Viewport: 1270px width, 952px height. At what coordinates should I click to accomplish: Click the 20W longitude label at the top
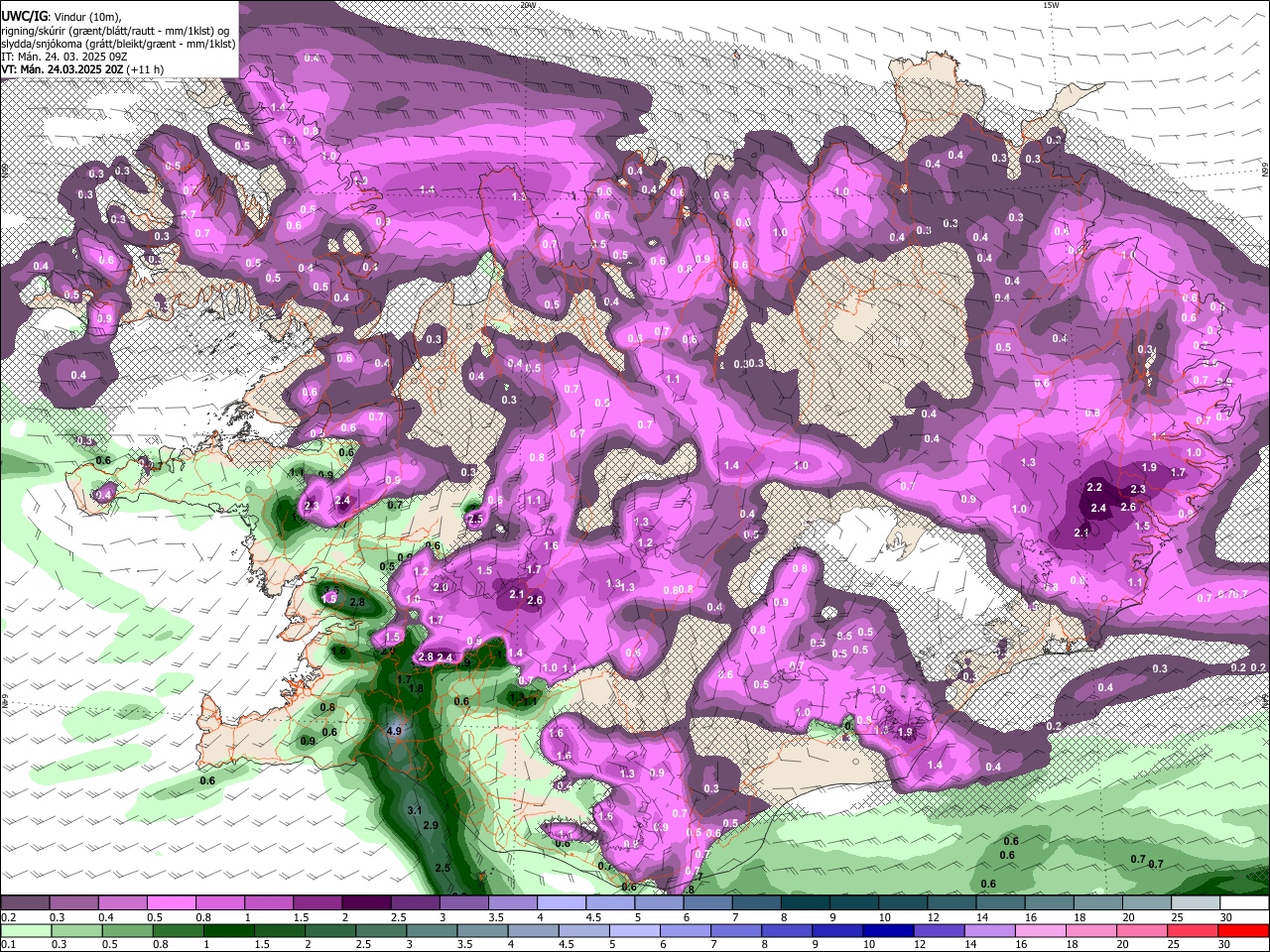tap(528, 5)
